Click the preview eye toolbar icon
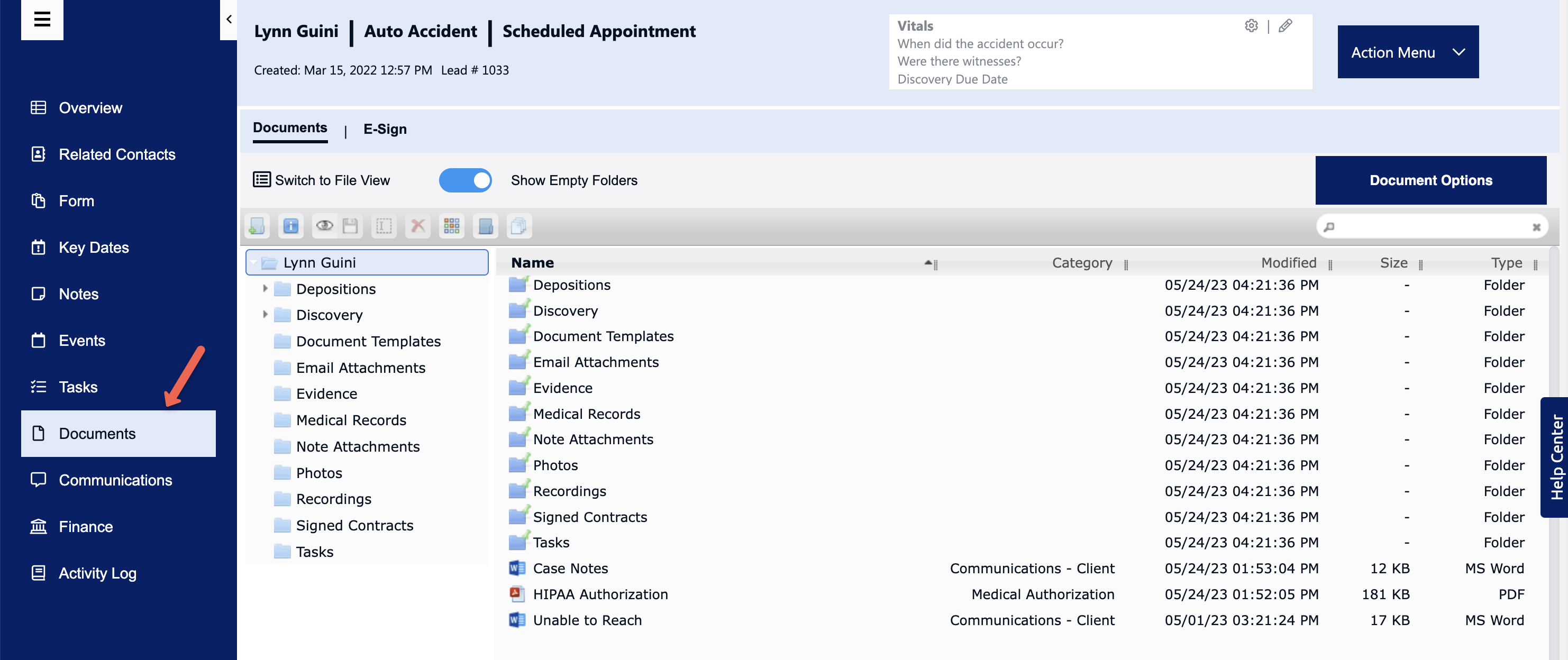This screenshot has width=1568, height=660. [x=324, y=226]
